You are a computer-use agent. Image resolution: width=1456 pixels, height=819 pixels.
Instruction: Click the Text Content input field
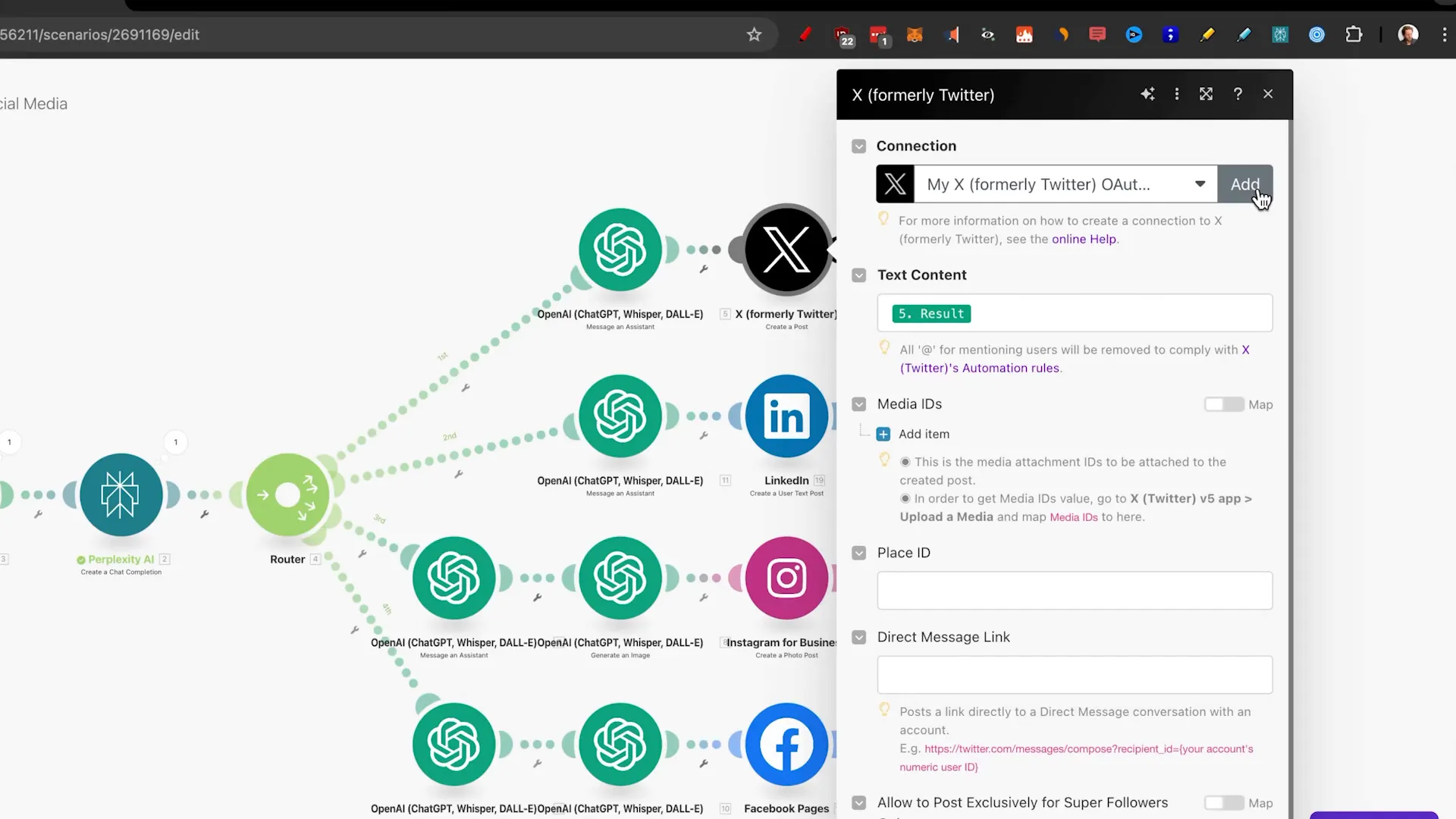(x=1075, y=313)
